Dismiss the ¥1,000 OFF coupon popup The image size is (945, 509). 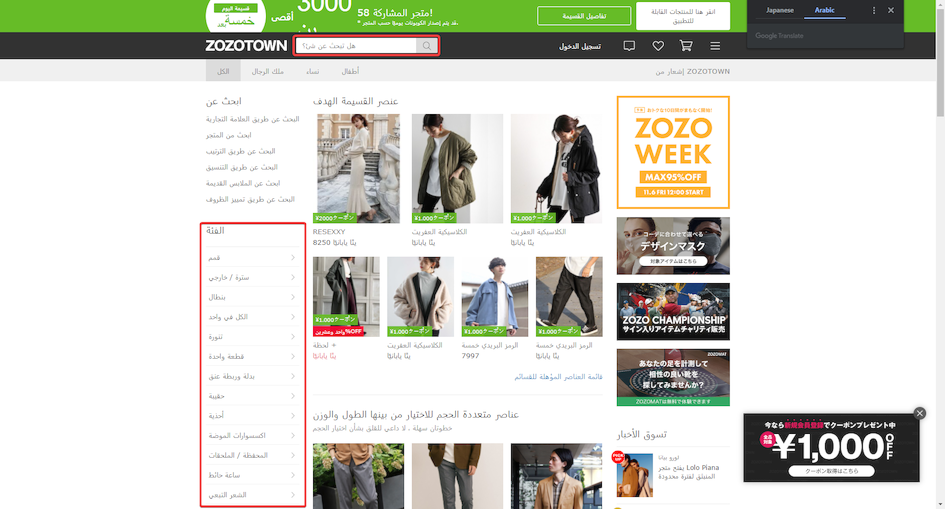point(919,413)
